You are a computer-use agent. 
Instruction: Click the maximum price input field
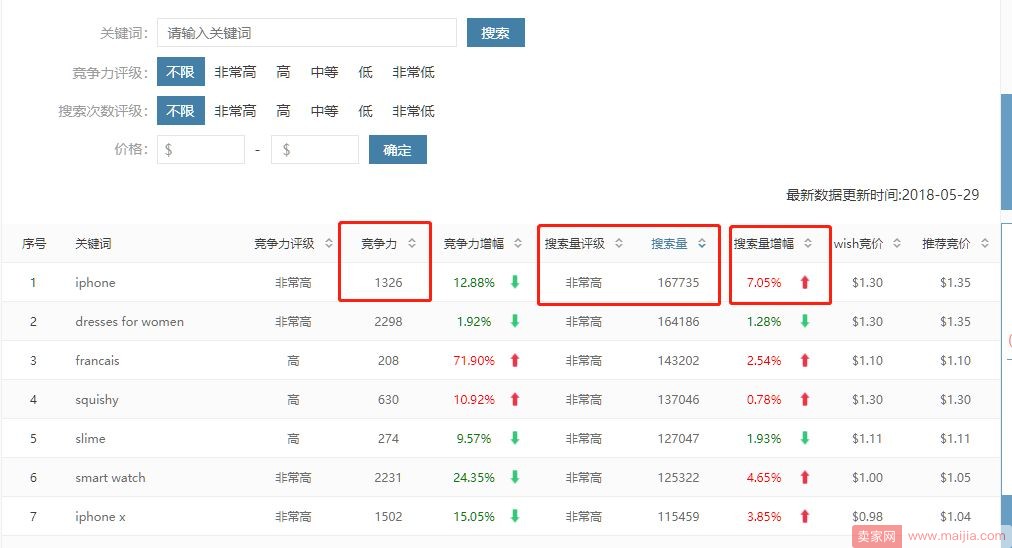[x=315, y=150]
